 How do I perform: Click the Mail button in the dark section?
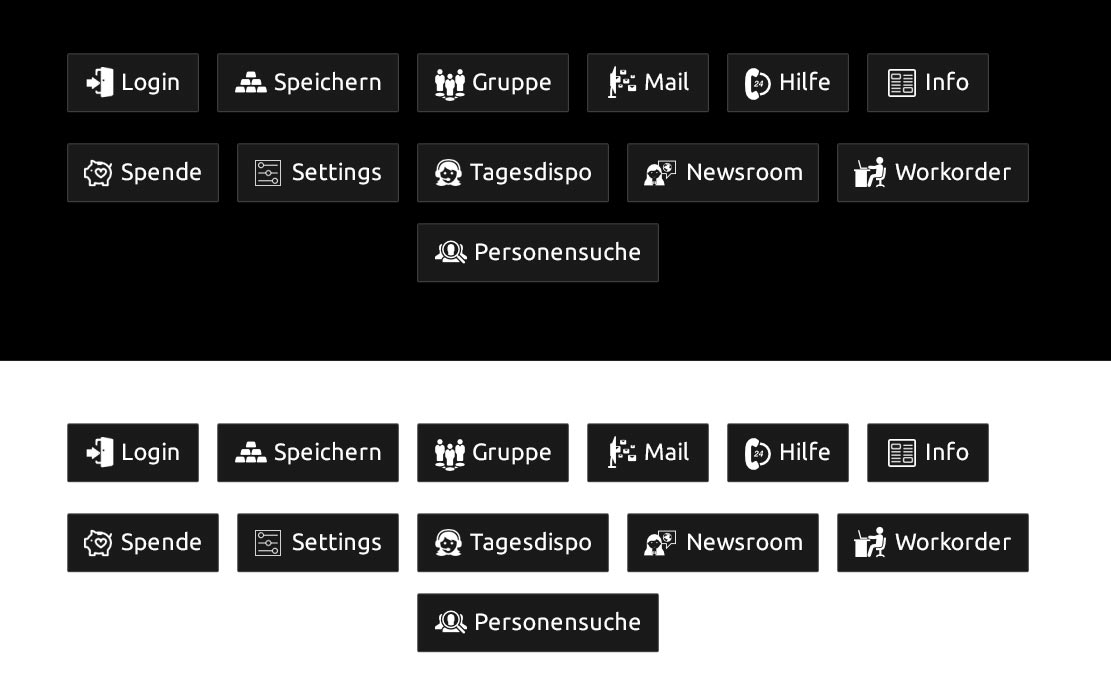[648, 82]
